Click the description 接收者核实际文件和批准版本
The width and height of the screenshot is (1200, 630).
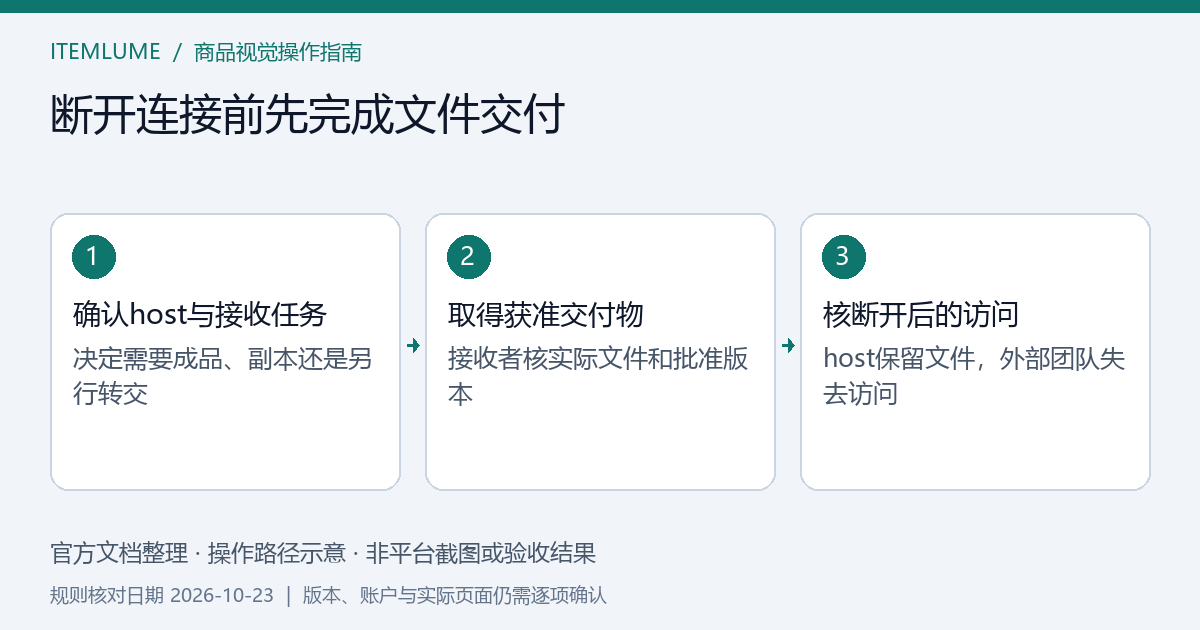click(598, 376)
